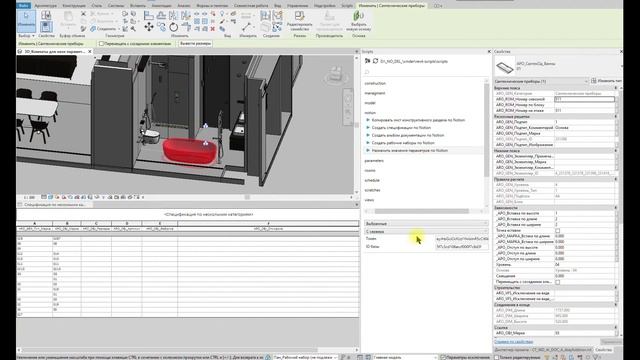Click the Scripts panel horizontal scrollbar
Viewport: 640px width, 360px height.
click(422, 211)
